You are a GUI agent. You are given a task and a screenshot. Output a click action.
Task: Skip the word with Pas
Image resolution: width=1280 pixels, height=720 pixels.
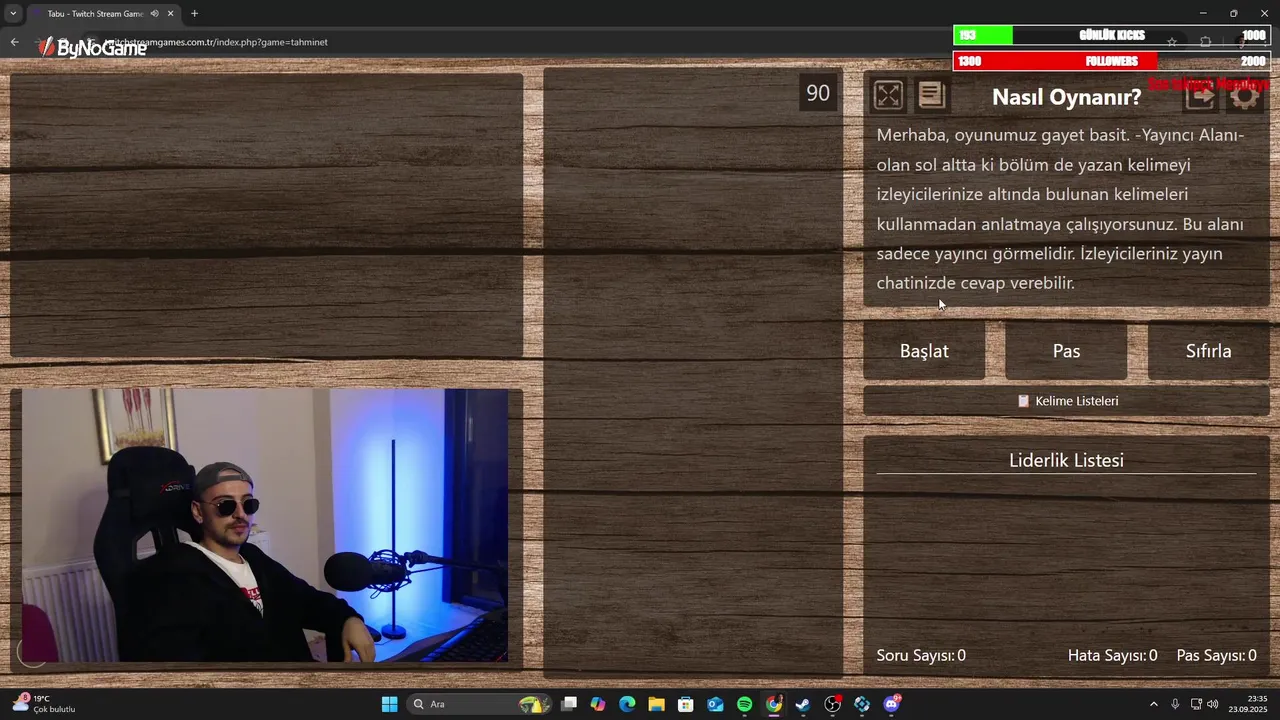pyautogui.click(x=1066, y=351)
